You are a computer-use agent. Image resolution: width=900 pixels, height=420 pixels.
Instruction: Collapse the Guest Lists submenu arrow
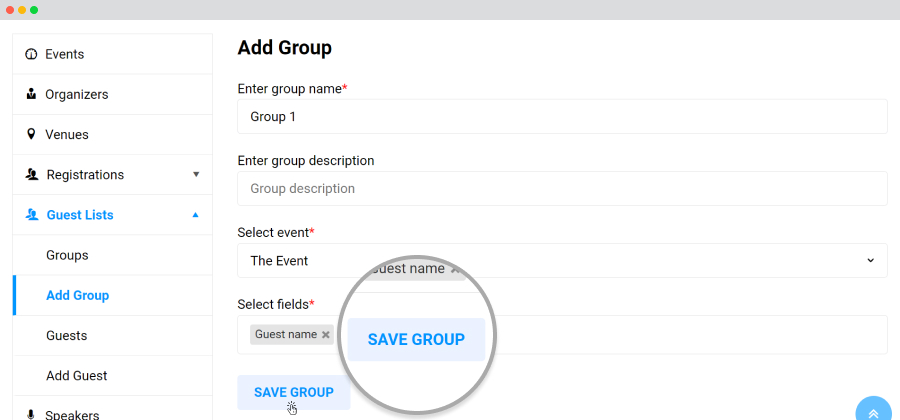pos(196,215)
